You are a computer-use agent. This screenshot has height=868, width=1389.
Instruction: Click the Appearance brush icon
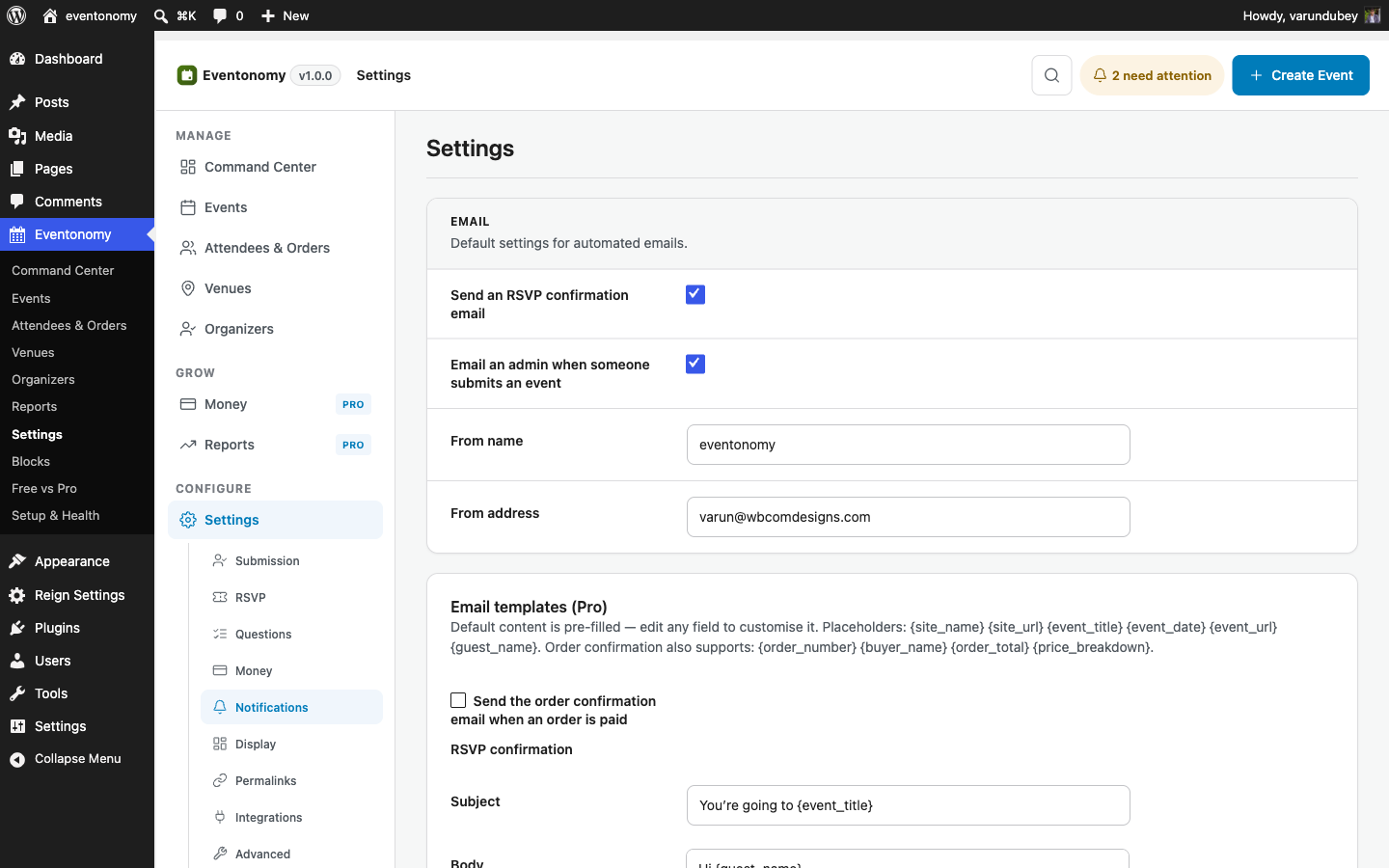tap(17, 561)
